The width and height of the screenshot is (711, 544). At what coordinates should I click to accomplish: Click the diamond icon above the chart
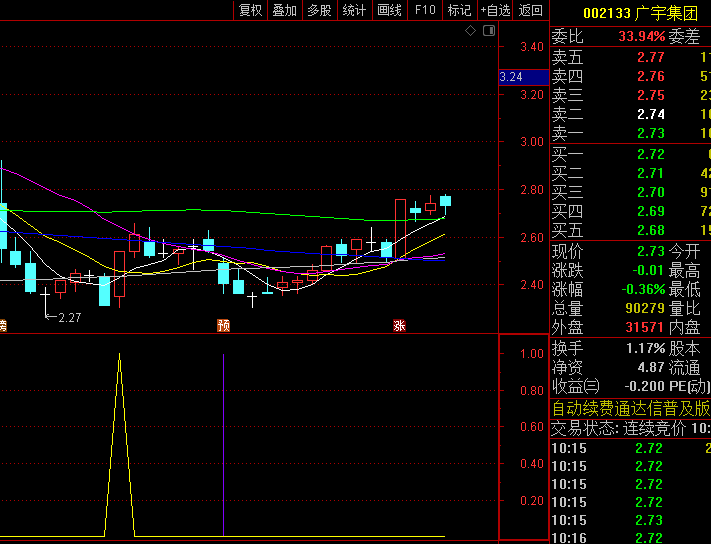click(471, 31)
